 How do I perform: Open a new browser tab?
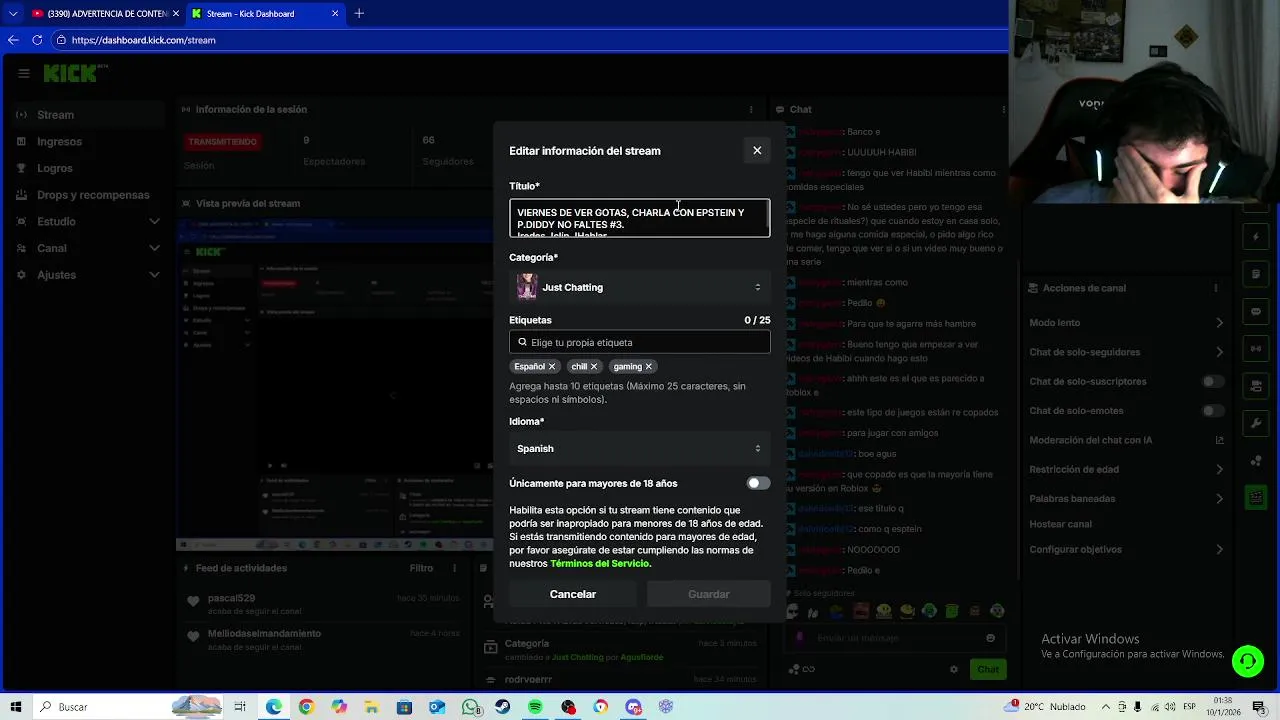(359, 13)
